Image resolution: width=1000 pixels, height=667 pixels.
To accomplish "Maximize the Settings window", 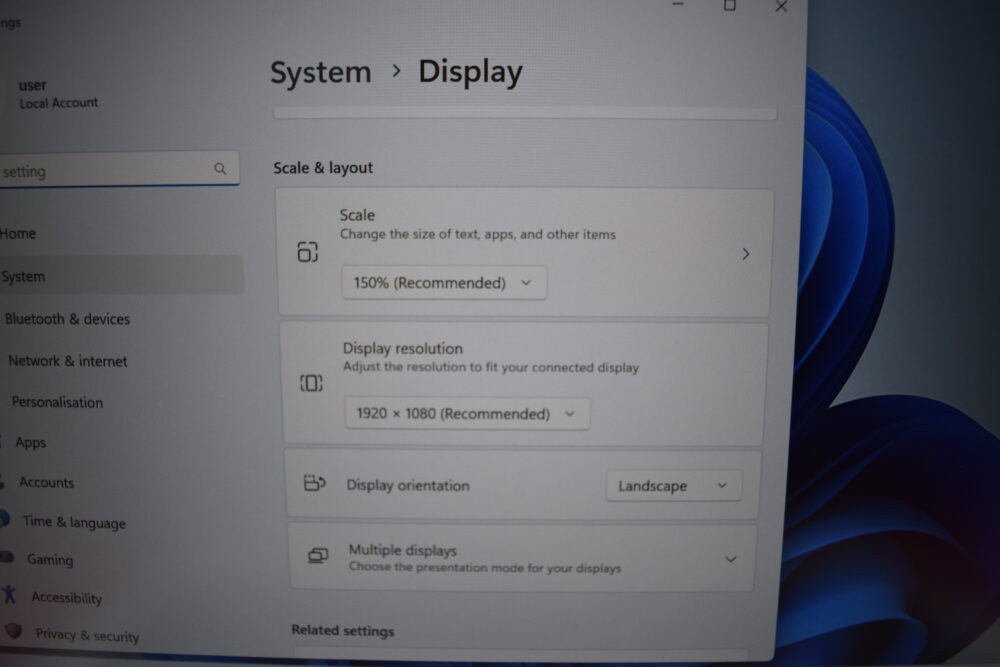I will (x=730, y=6).
